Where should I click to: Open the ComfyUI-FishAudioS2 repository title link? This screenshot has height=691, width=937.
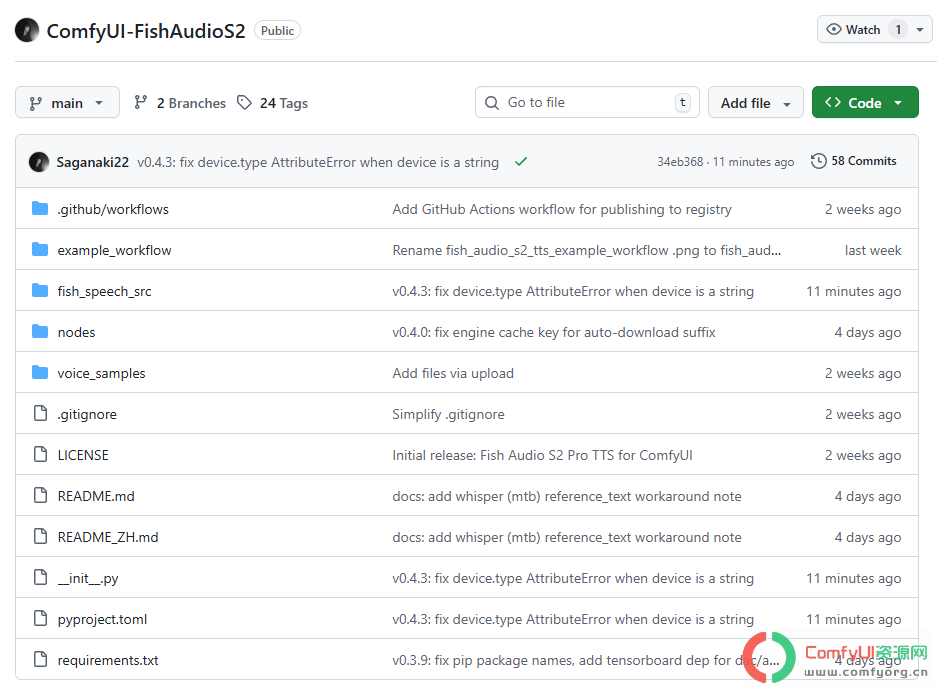[146, 31]
